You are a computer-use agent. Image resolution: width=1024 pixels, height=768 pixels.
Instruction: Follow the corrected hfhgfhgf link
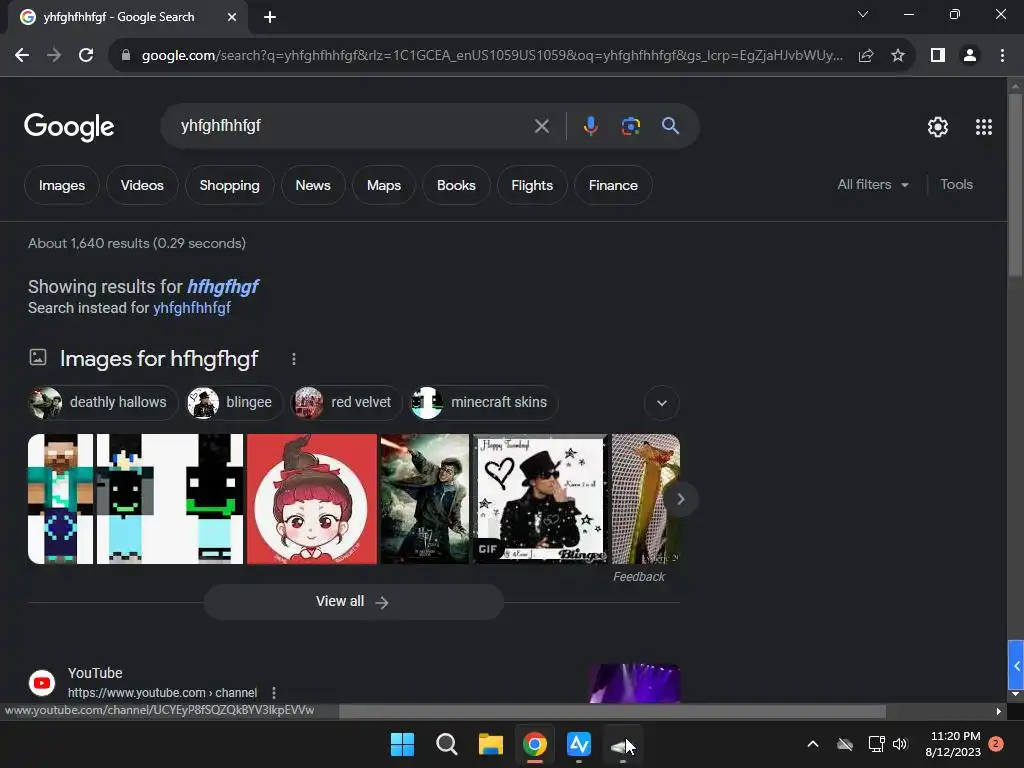coord(223,287)
